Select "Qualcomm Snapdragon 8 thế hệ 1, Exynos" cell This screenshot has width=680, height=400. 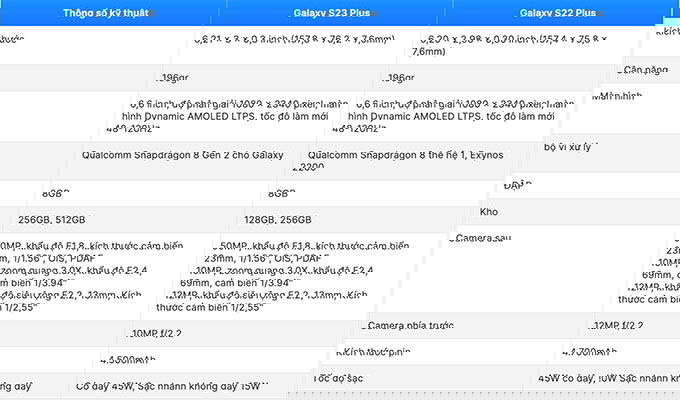point(405,155)
